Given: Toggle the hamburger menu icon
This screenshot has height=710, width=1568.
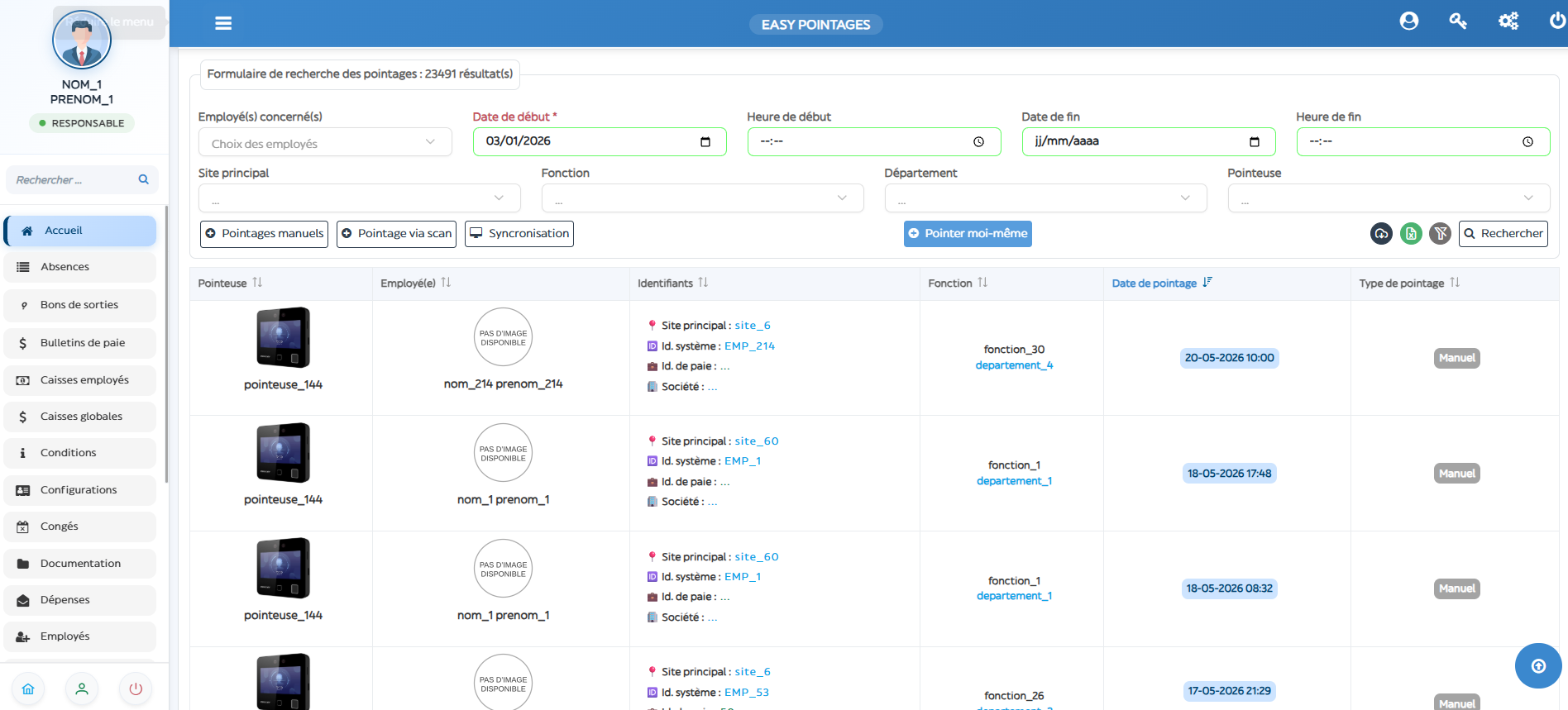Looking at the screenshot, I should tap(223, 23).
